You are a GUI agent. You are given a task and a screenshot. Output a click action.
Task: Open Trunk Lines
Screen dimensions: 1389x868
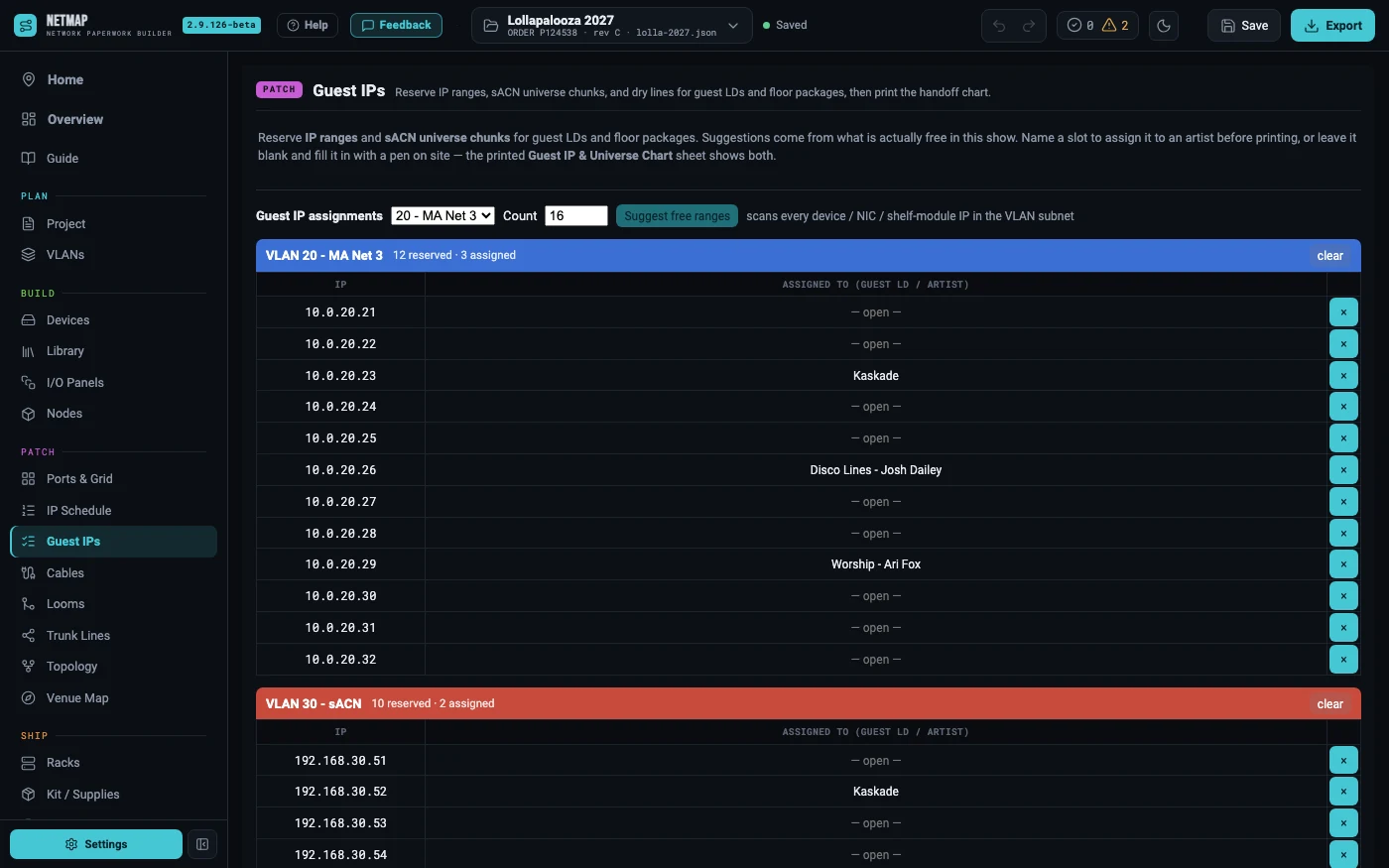coord(113,636)
